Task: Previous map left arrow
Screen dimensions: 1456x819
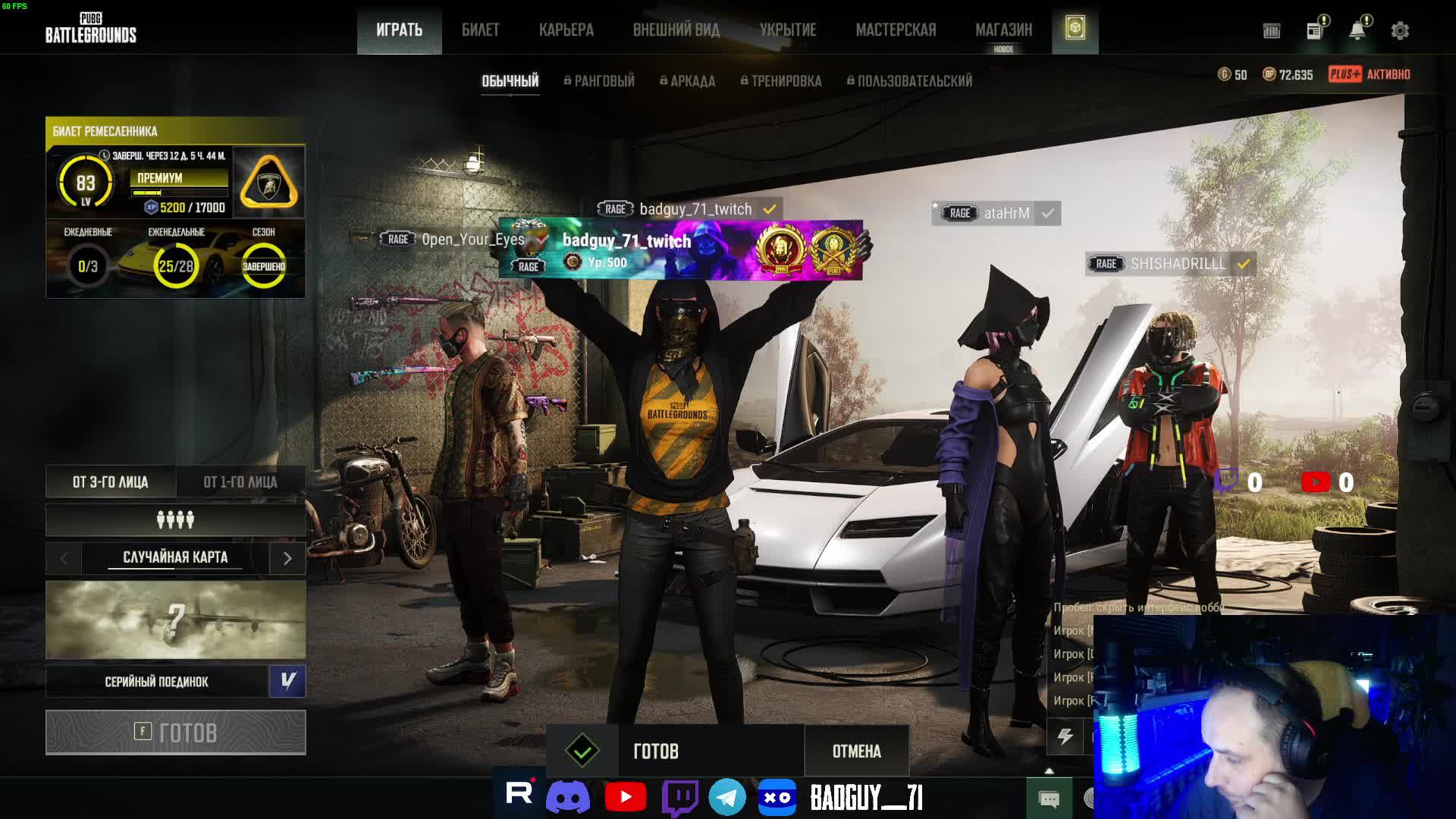Action: click(64, 559)
